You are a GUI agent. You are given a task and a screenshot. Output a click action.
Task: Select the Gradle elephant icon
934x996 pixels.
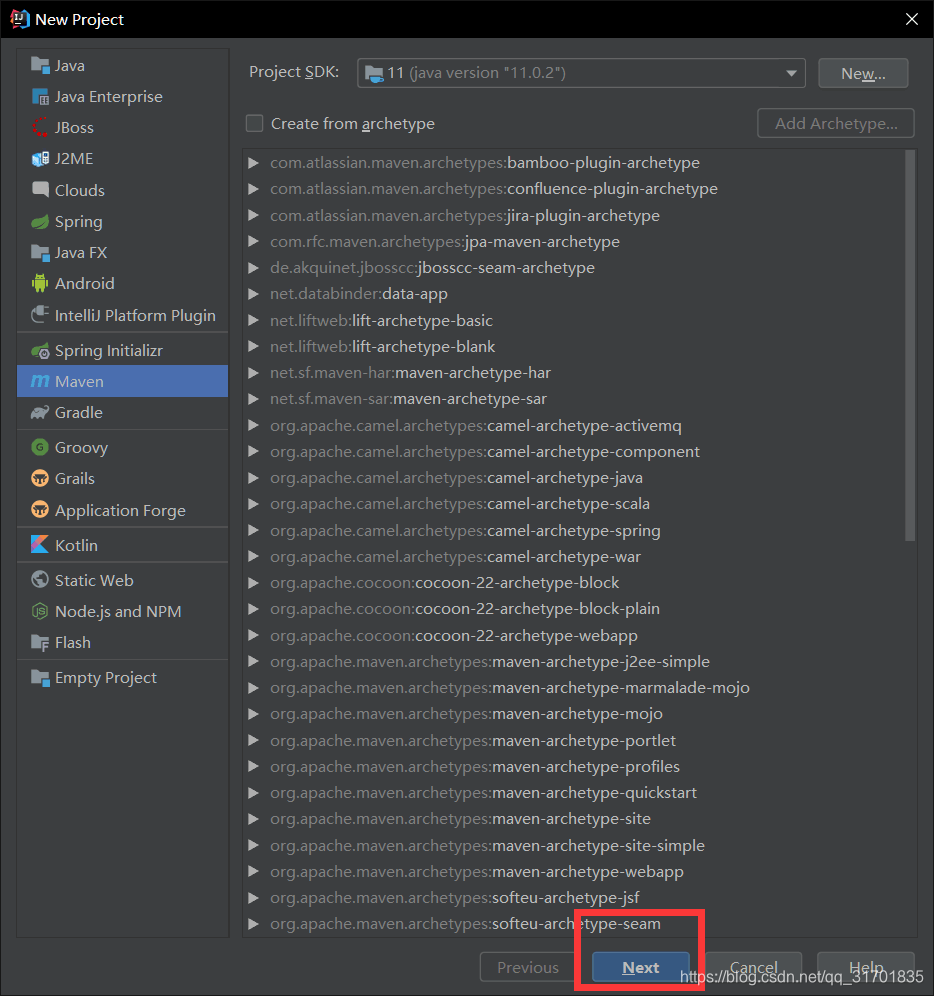(x=40, y=413)
